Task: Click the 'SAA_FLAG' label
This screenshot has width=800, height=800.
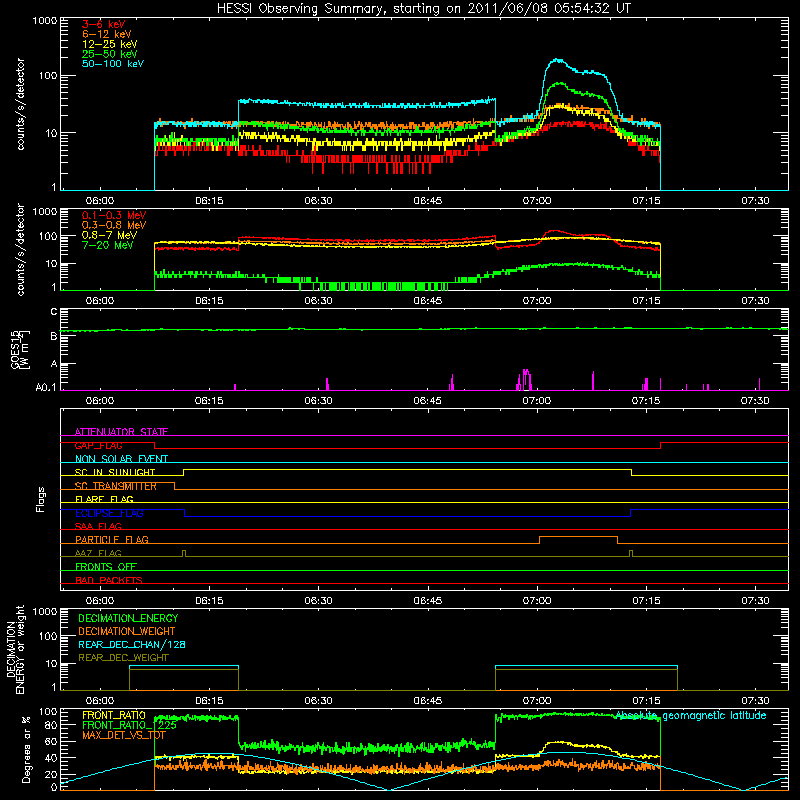Action: (98, 526)
